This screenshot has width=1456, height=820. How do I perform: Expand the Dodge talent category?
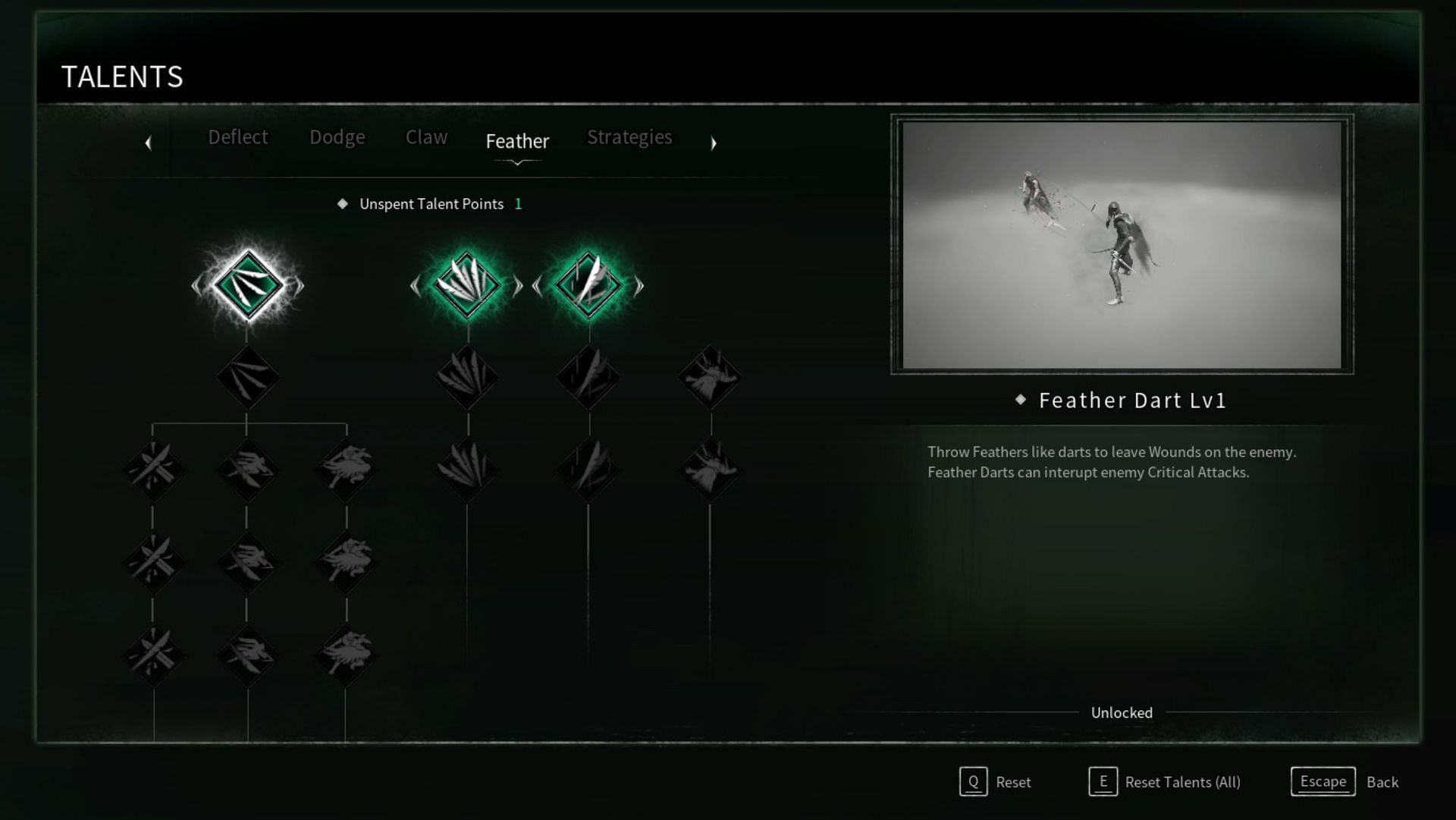coord(337,137)
